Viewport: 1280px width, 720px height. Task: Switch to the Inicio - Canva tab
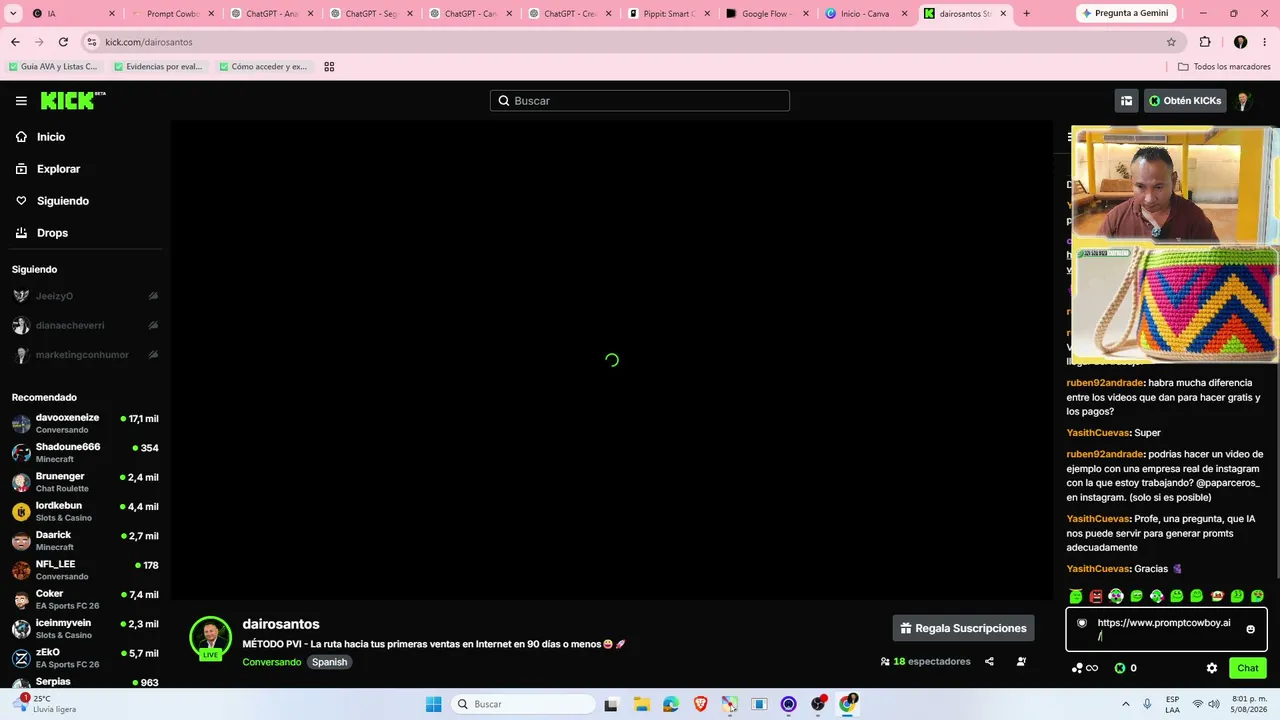(x=866, y=14)
